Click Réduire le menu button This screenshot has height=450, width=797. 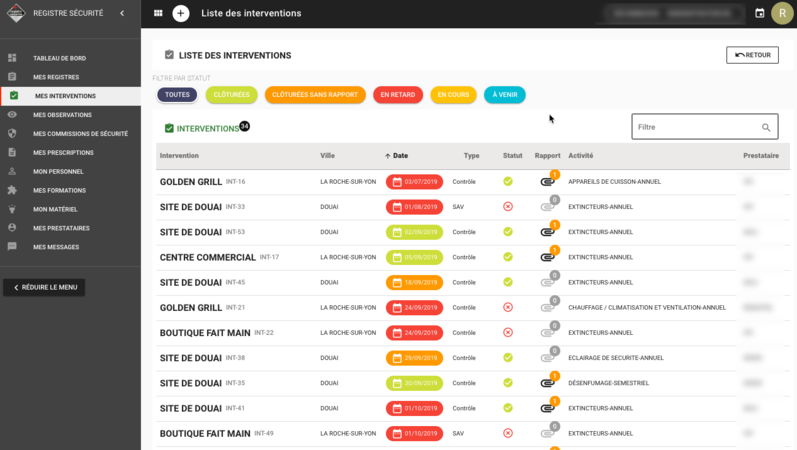tap(44, 287)
